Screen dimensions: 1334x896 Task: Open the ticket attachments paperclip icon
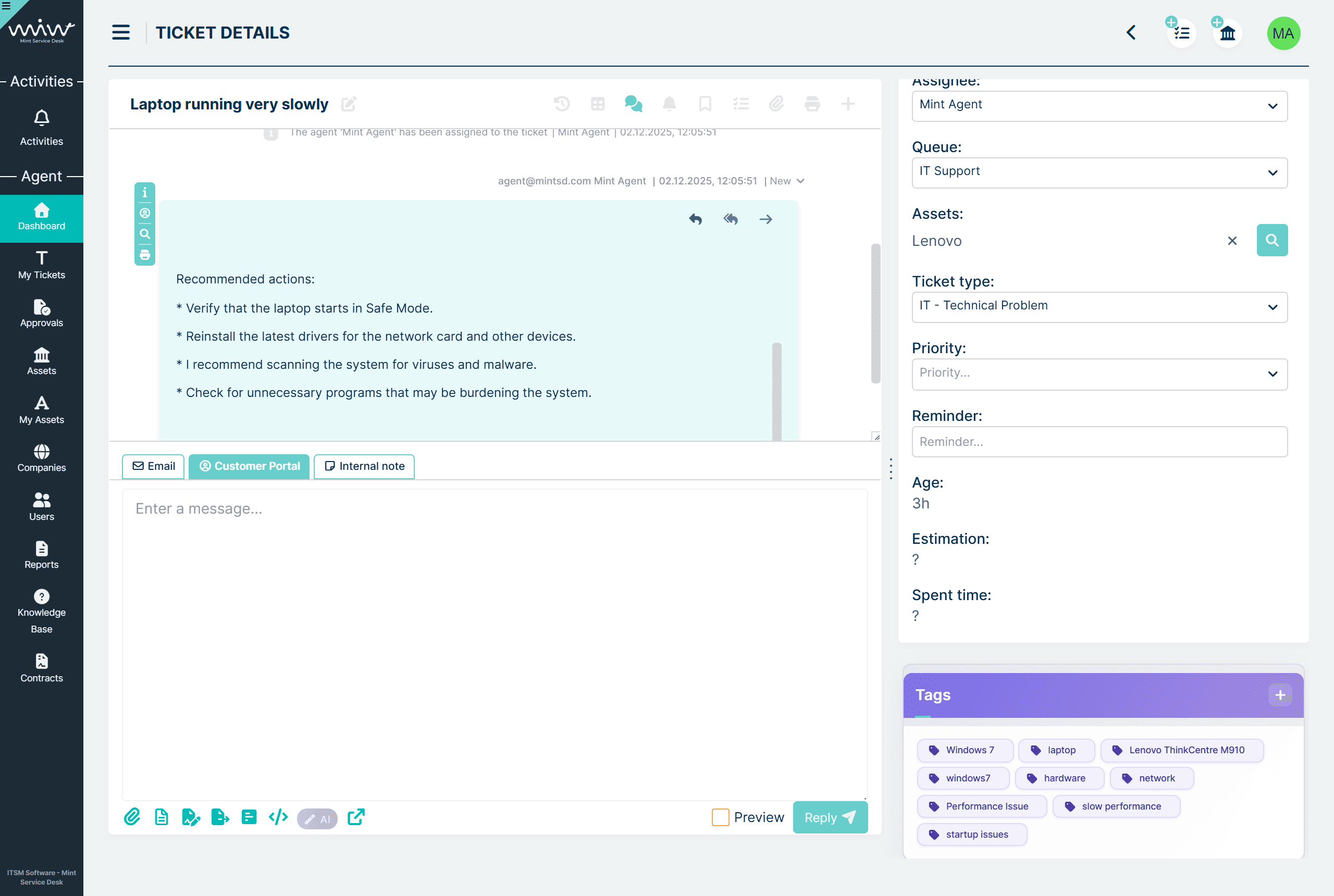click(776, 104)
